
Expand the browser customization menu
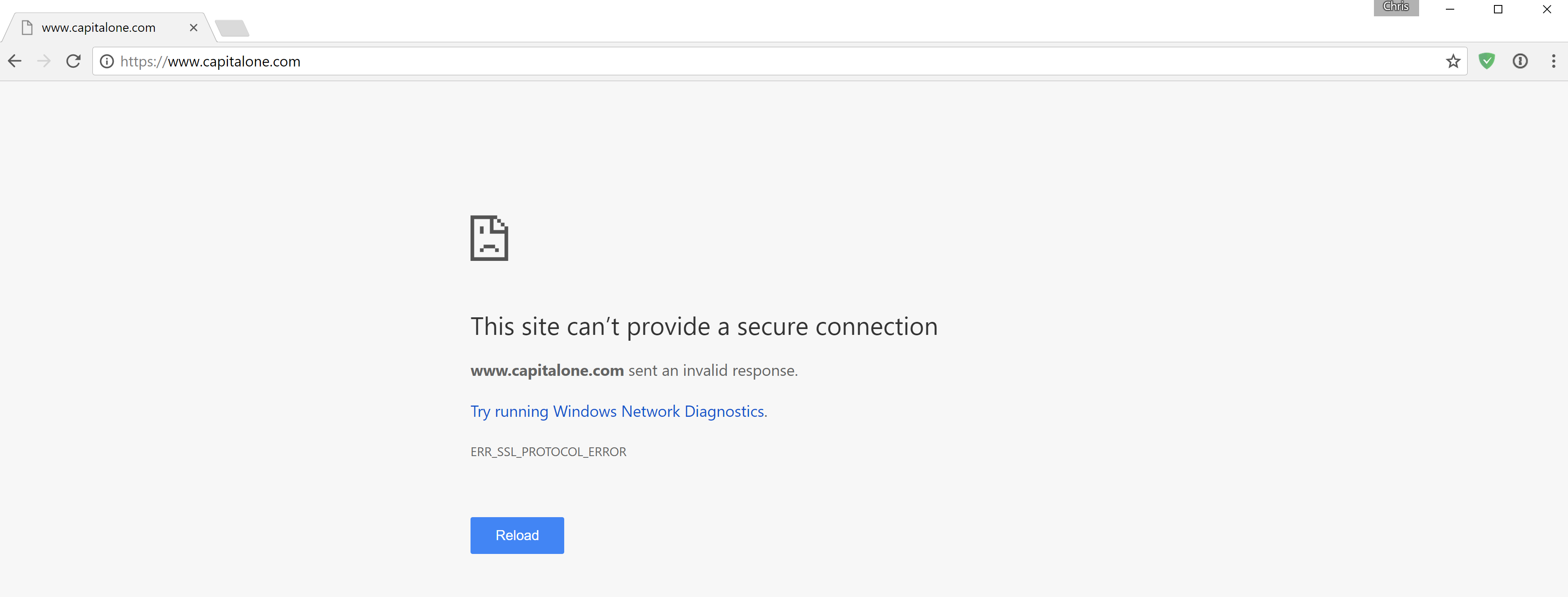click(x=1553, y=61)
